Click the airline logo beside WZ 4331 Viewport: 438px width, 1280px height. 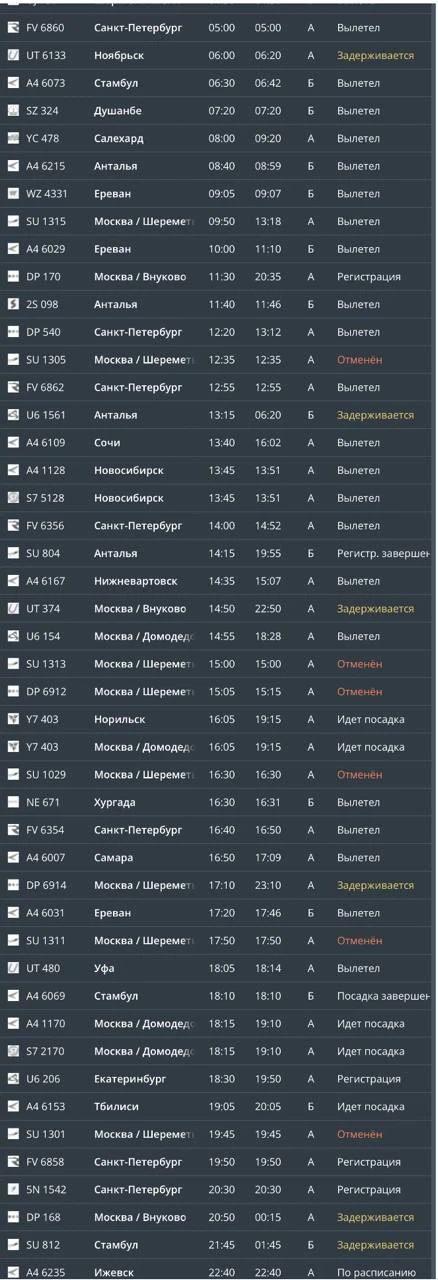[13, 194]
